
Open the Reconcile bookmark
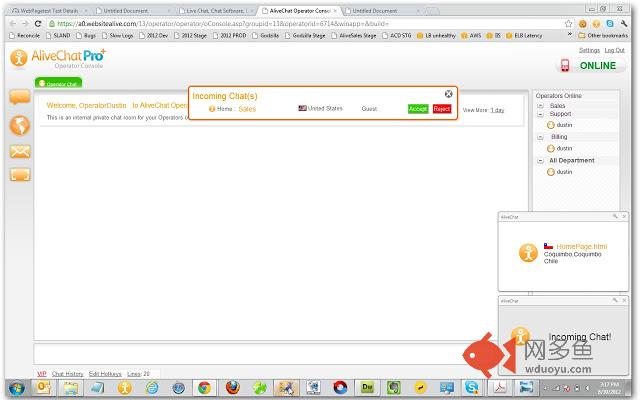pyautogui.click(x=24, y=36)
